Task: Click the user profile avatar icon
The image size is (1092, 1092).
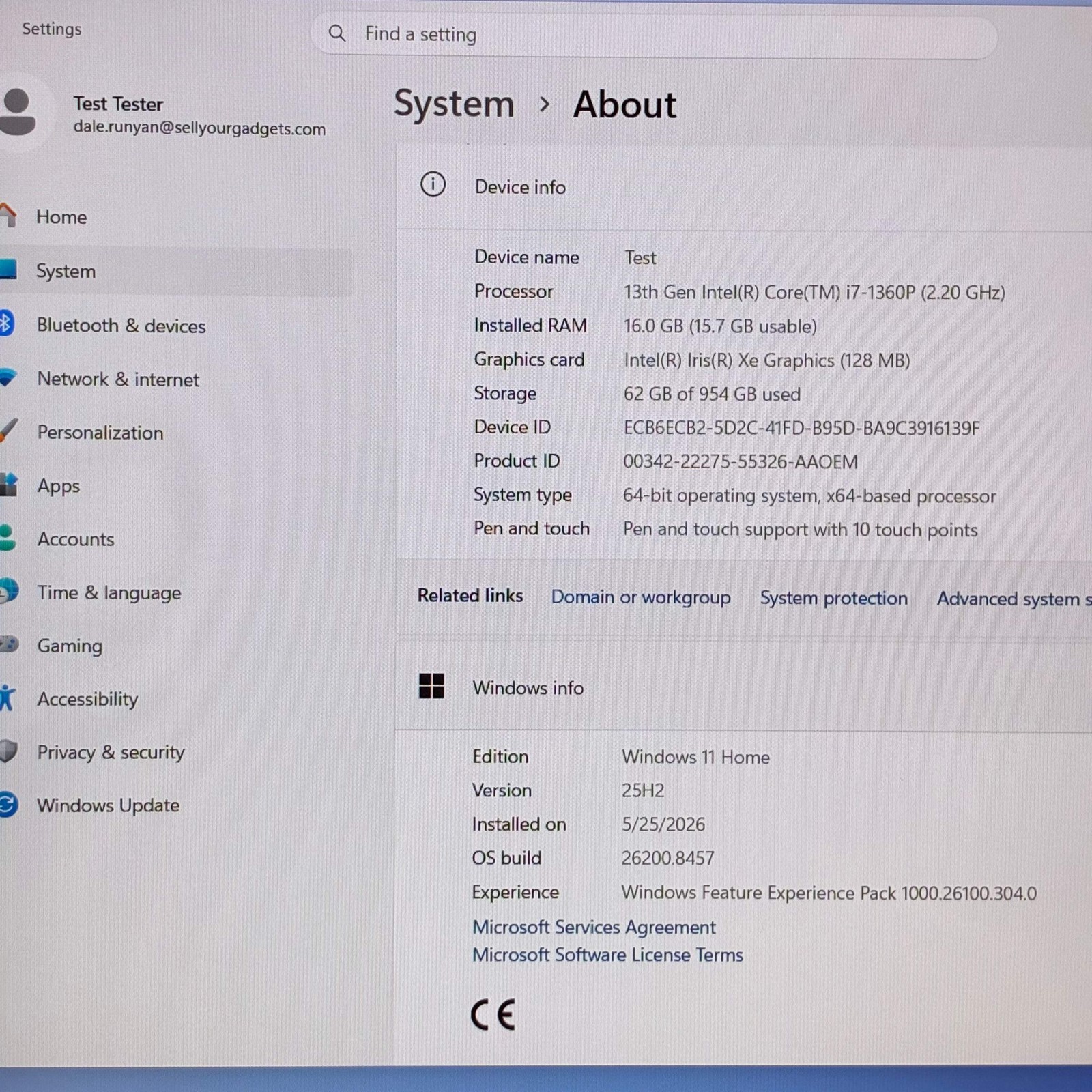Action: coord(18,112)
